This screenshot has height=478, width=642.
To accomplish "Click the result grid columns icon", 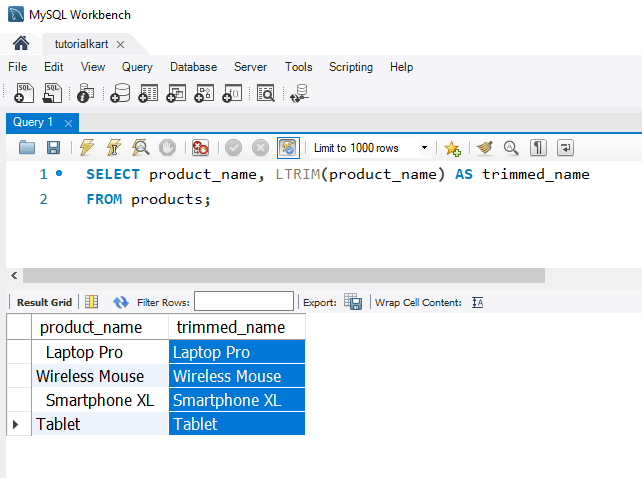I will 91,302.
